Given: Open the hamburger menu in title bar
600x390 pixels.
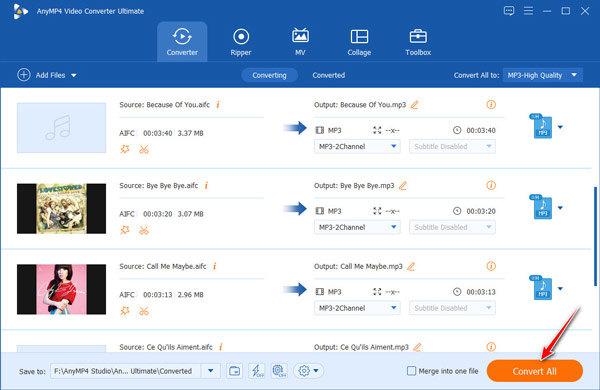Looking at the screenshot, I should click(528, 11).
